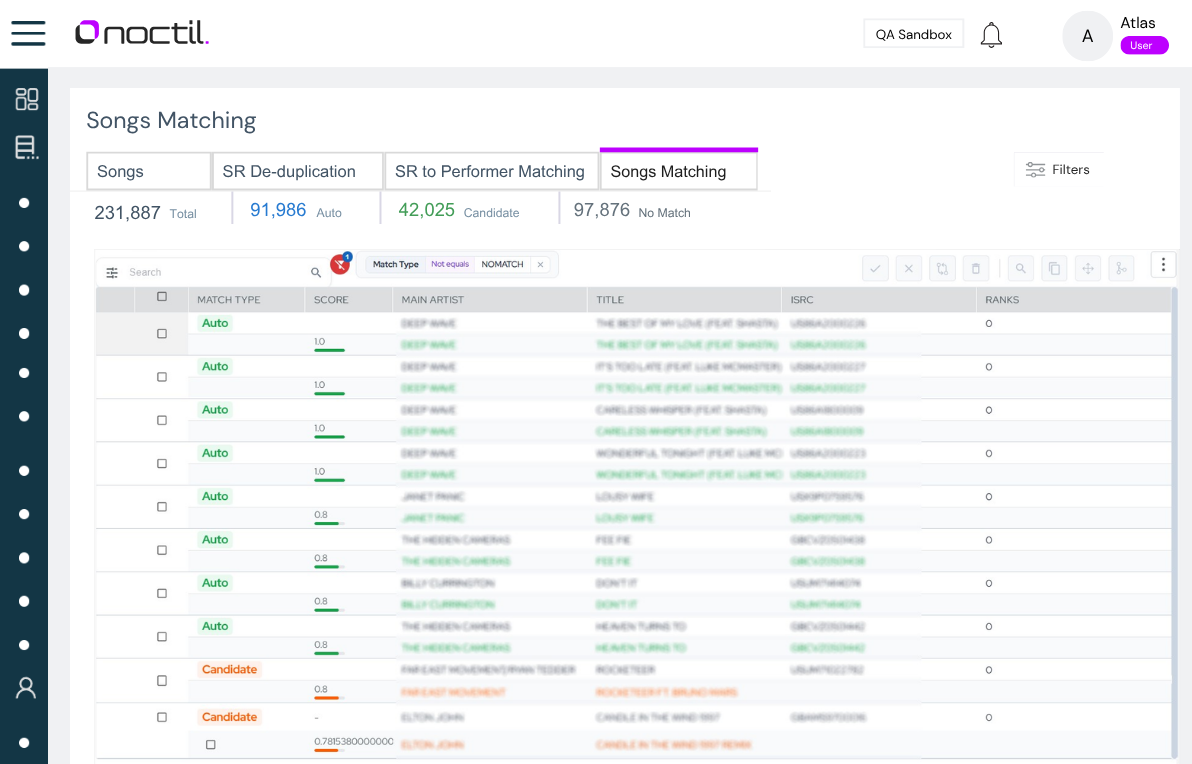Check the first Candidate row checkbox

162,680
